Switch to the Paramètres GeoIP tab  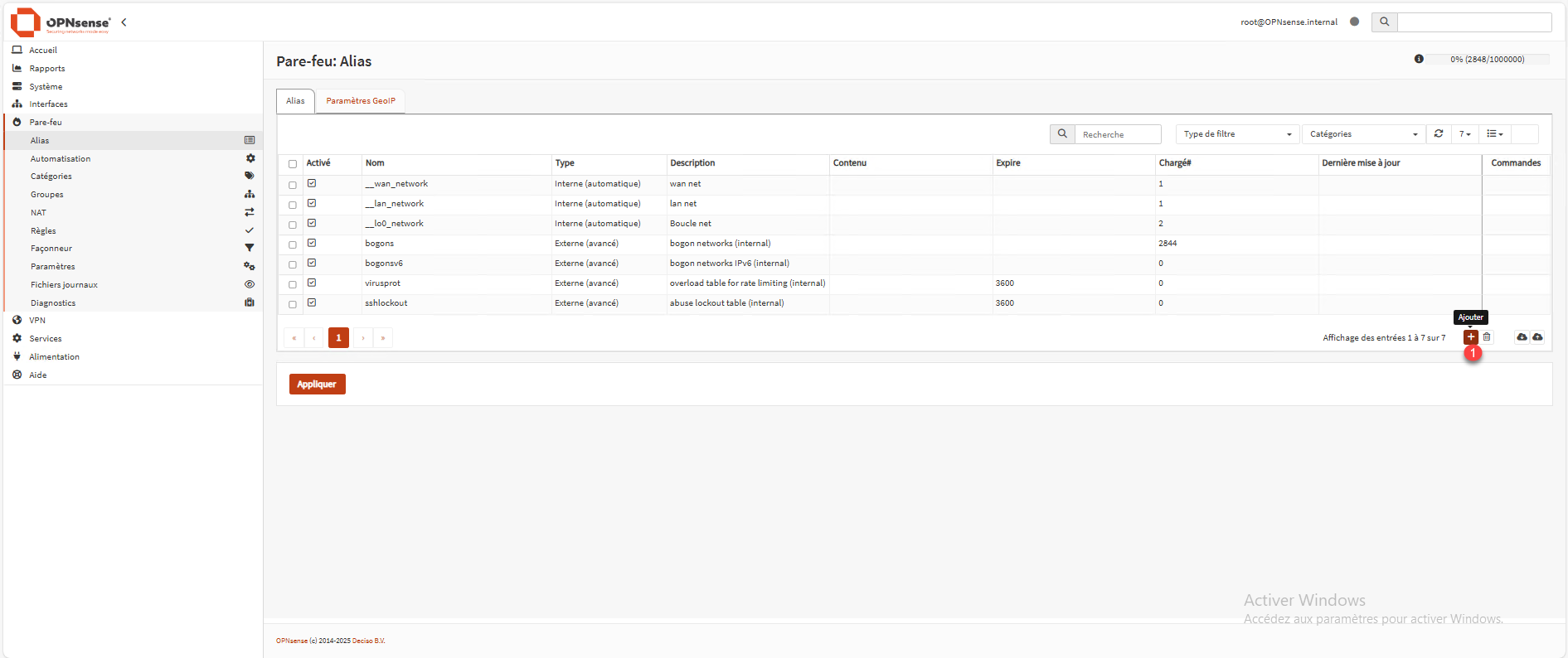(x=361, y=101)
